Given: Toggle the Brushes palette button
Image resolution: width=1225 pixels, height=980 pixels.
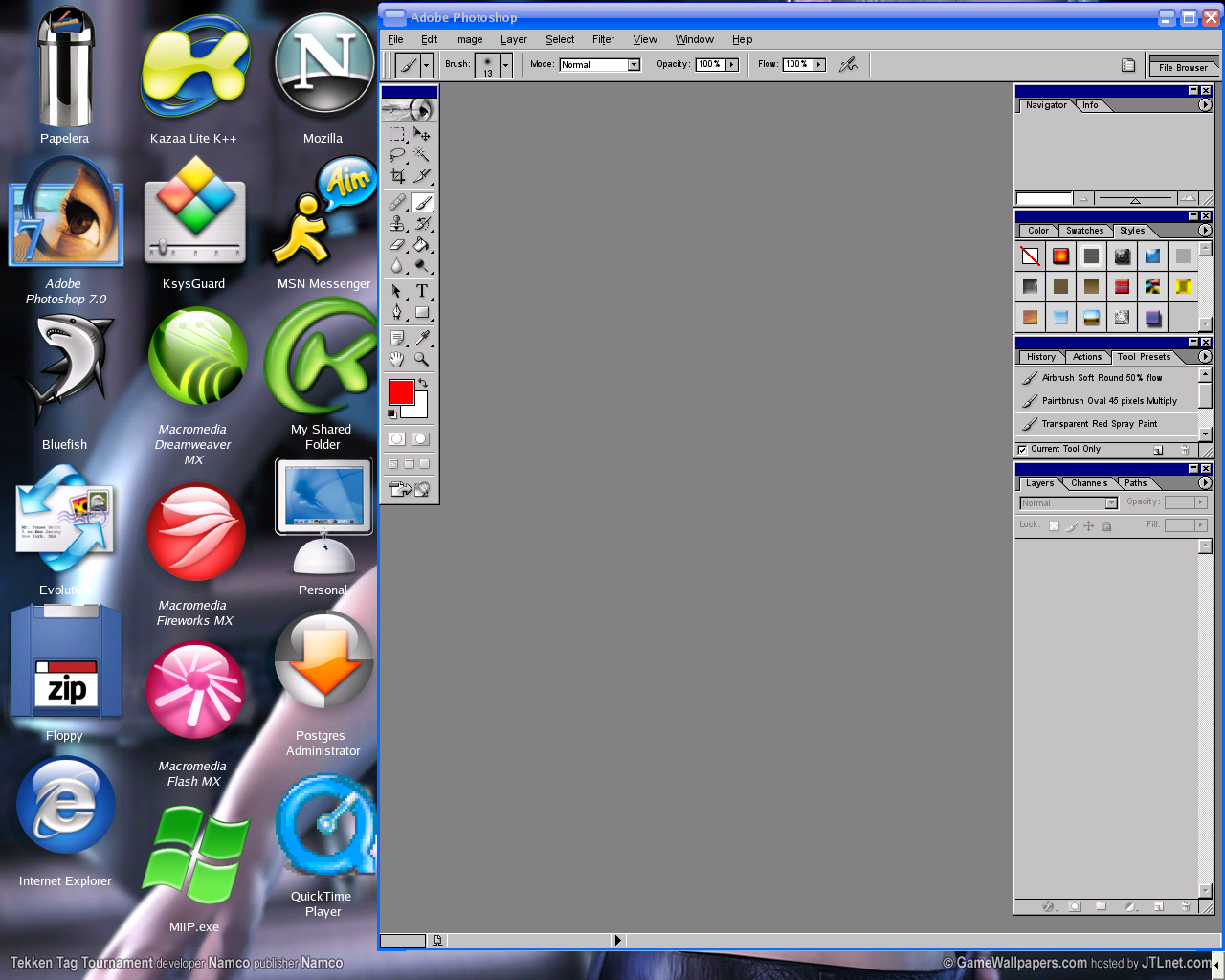Looking at the screenshot, I should pyautogui.click(x=1128, y=65).
